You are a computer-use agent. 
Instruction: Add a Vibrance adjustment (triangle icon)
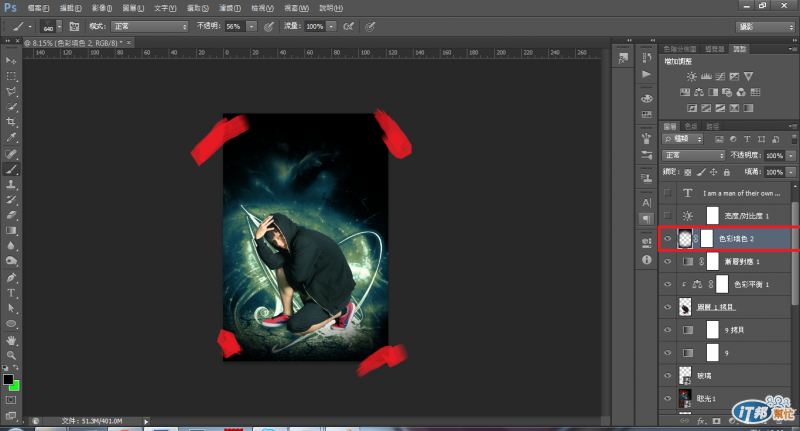pyautogui.click(x=748, y=77)
